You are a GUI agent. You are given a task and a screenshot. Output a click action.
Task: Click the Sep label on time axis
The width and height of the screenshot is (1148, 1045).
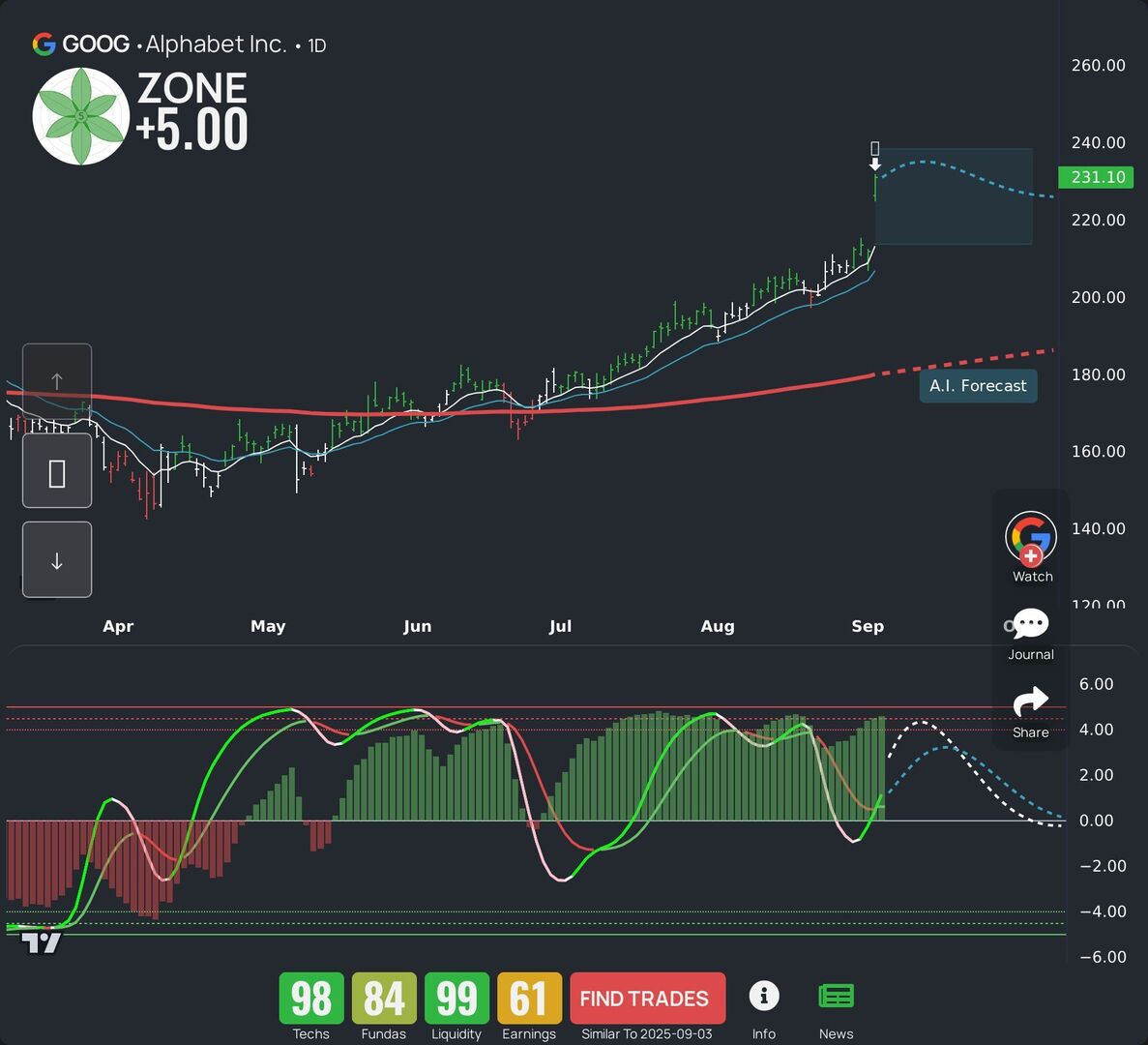[868, 626]
